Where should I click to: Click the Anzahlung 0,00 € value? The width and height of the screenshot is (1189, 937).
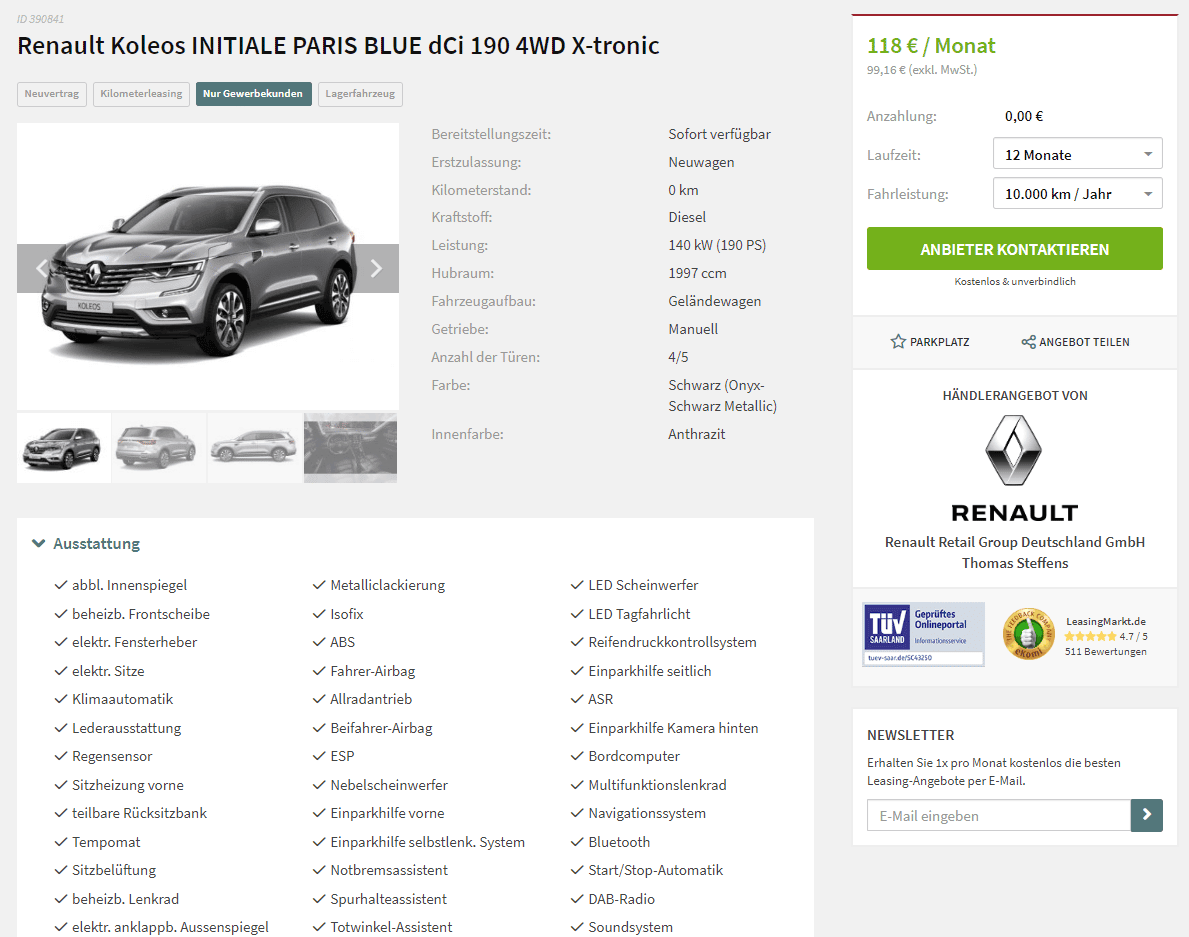pos(1024,116)
